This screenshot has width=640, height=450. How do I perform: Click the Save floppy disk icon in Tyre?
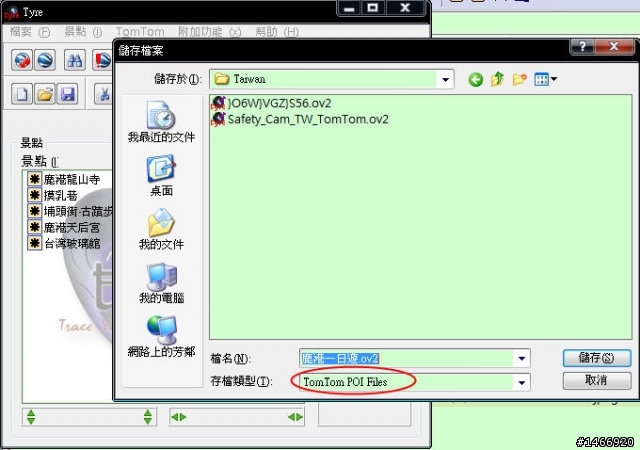point(67,94)
